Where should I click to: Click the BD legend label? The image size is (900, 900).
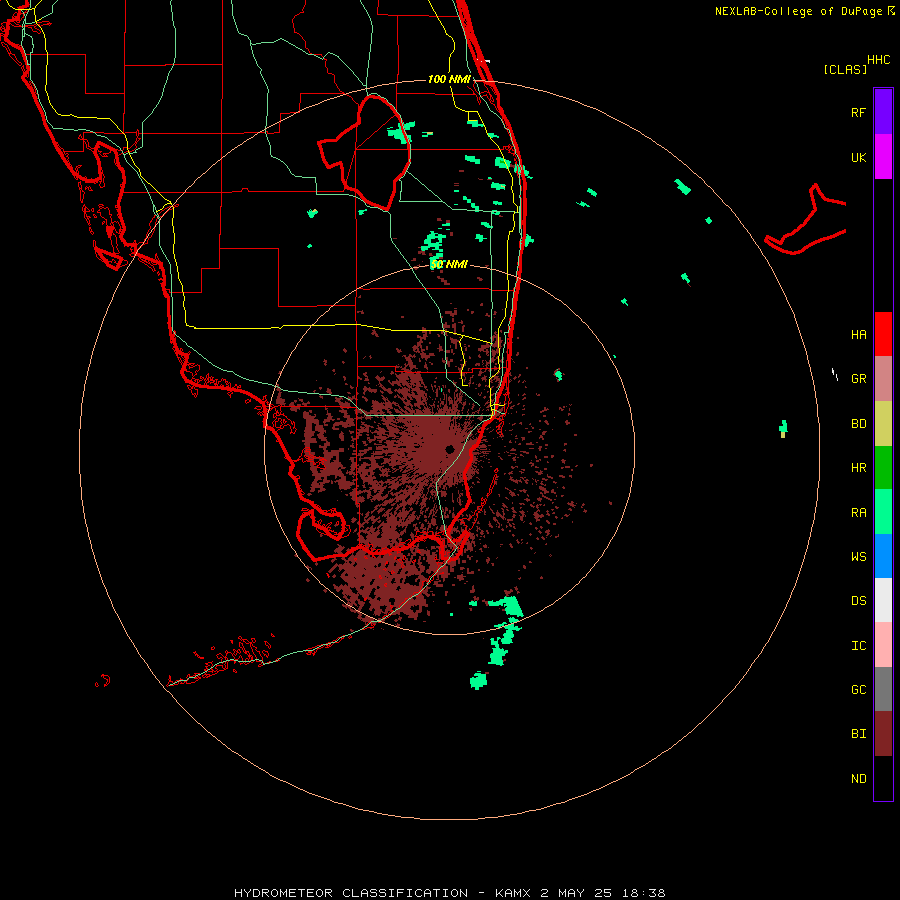[859, 424]
